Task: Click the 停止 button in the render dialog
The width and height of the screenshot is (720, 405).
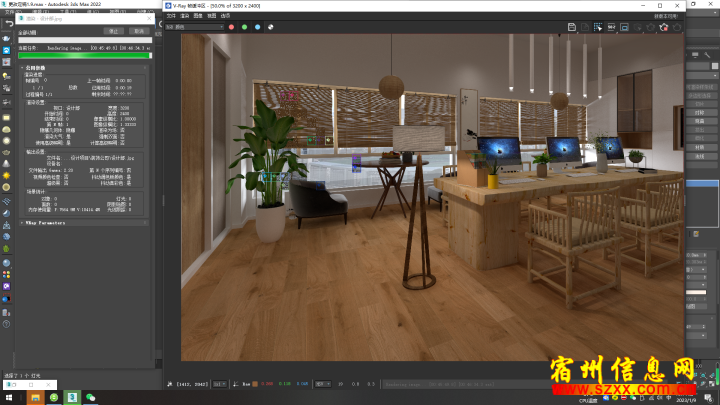Action: click(x=113, y=31)
